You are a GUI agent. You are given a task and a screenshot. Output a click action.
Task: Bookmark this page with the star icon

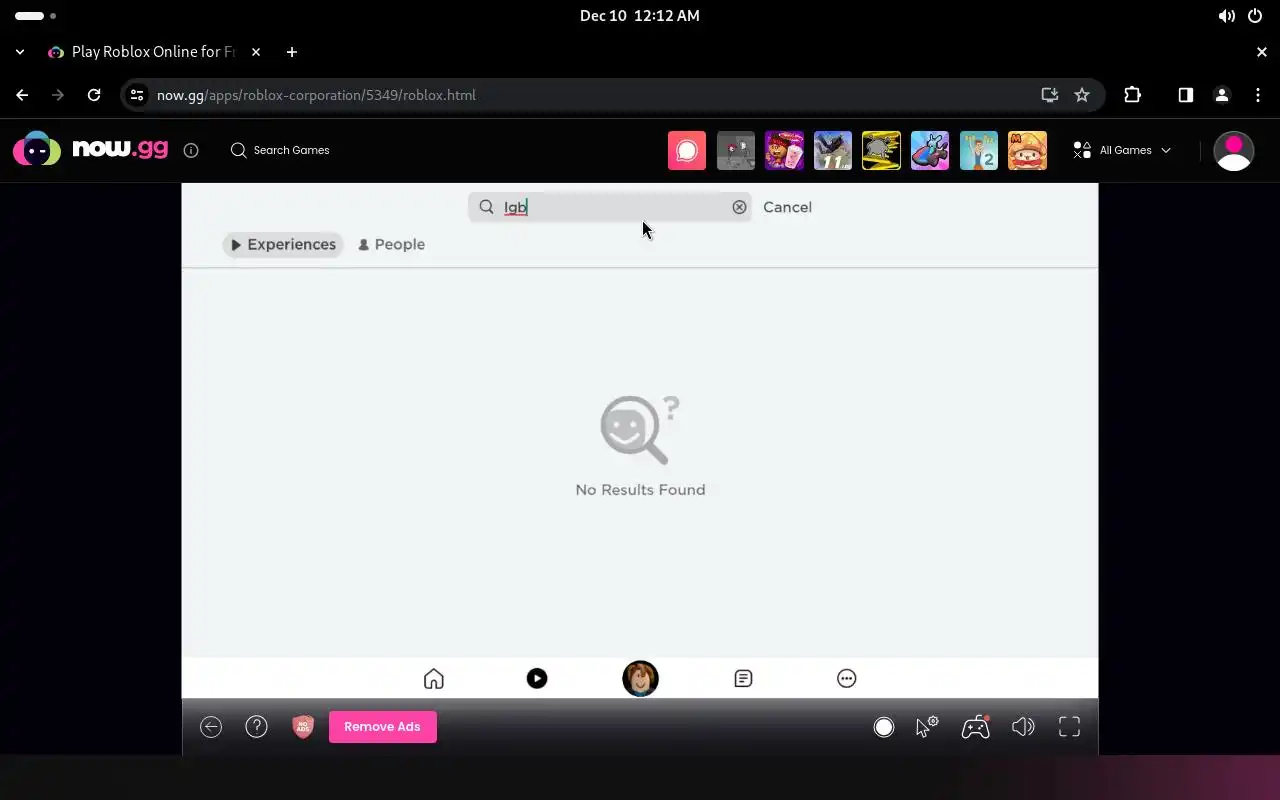point(1082,95)
